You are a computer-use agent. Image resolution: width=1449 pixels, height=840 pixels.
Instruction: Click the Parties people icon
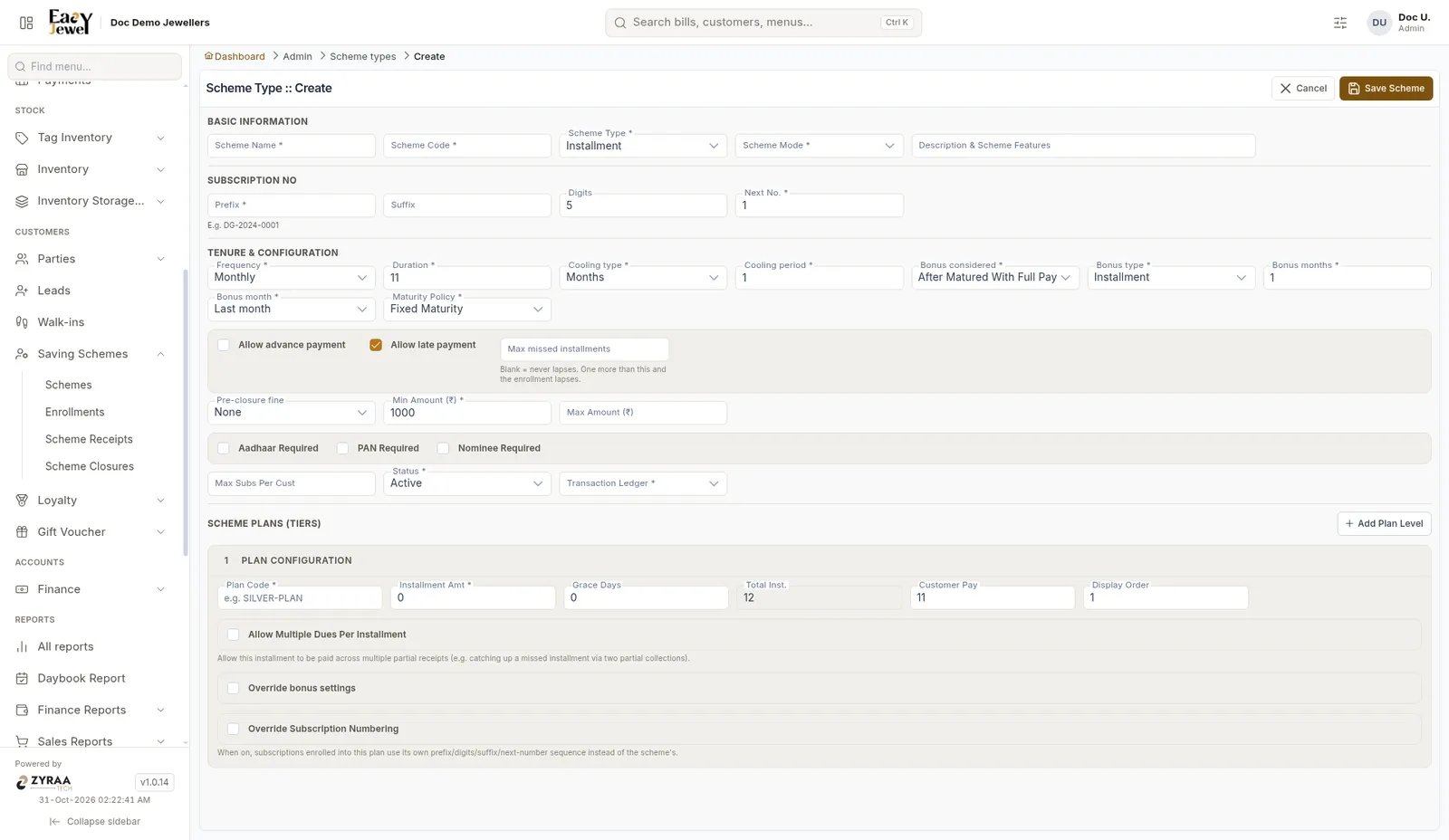coord(22,259)
